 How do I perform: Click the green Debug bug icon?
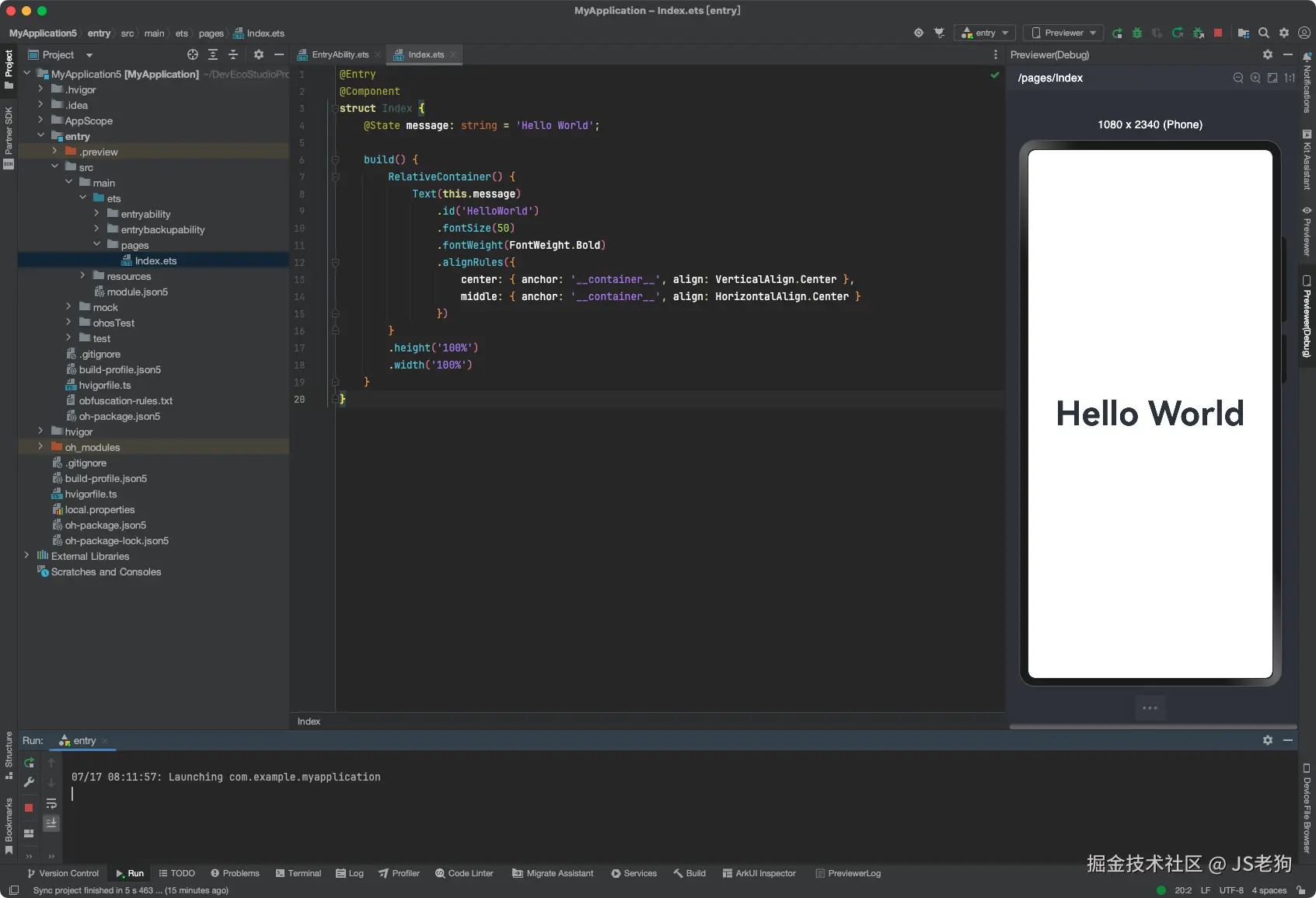pos(1137,33)
